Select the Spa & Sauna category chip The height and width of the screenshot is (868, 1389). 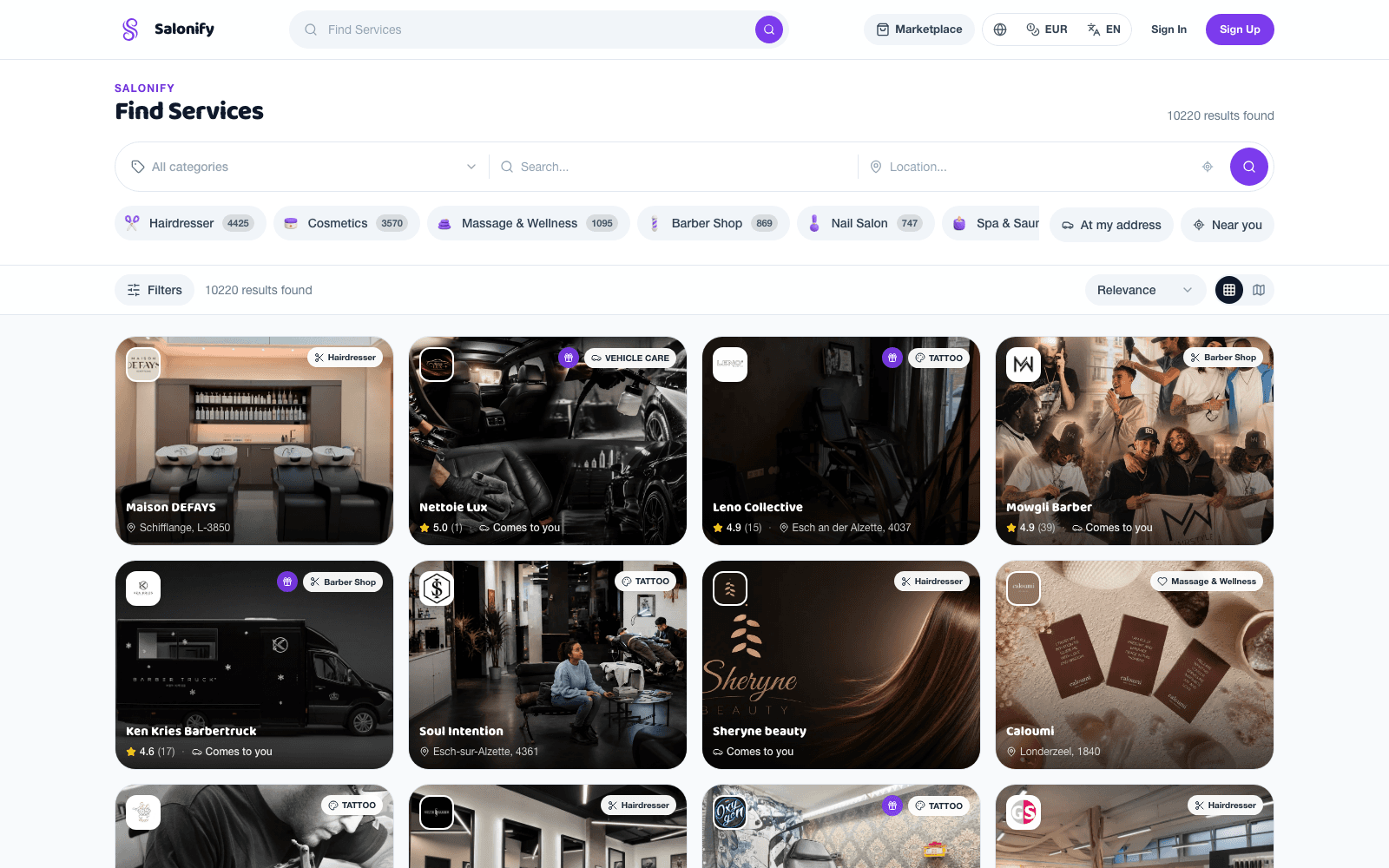(x=991, y=223)
